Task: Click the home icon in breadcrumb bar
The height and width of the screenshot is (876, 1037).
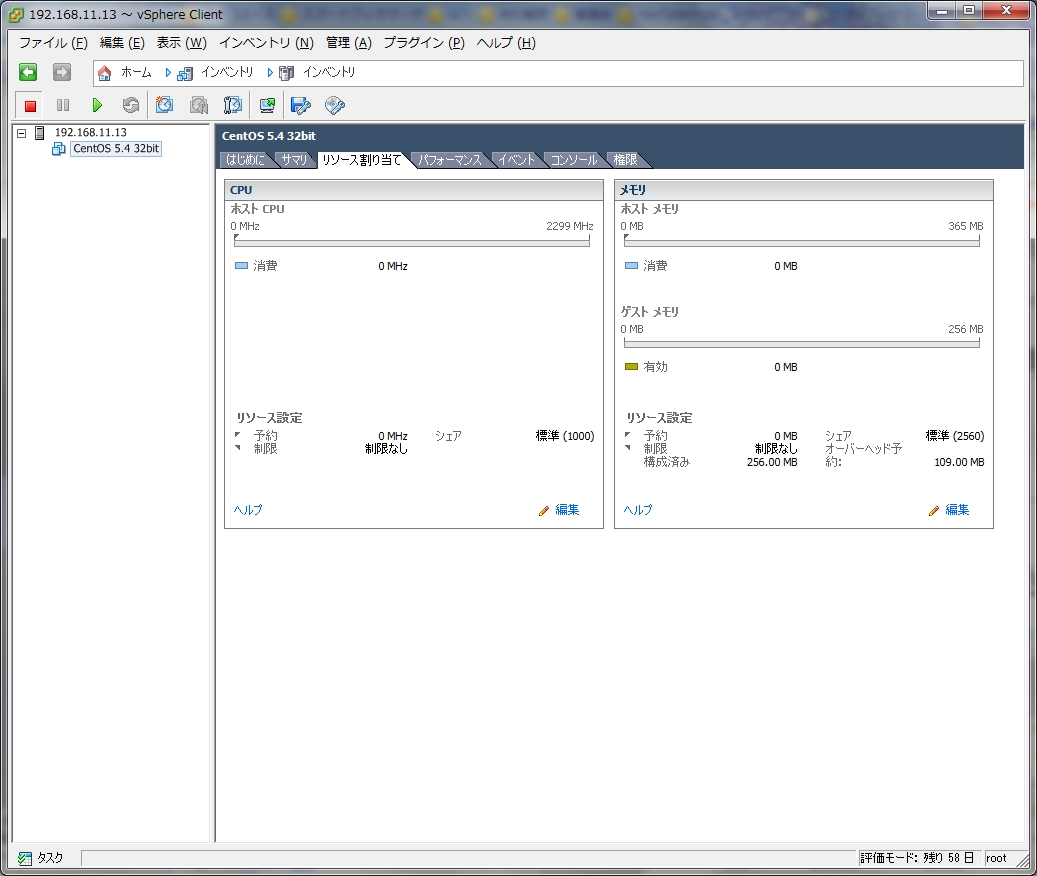Action: tap(104, 73)
